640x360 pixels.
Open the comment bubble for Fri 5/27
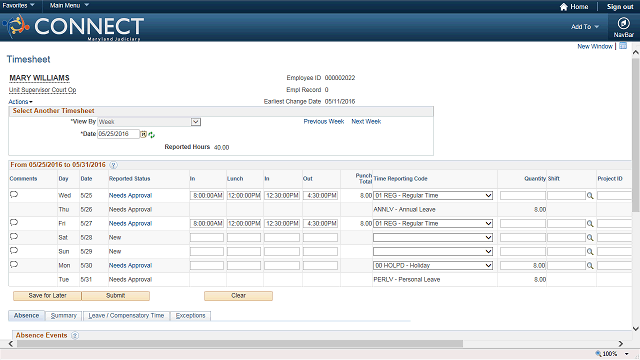pos(14,222)
